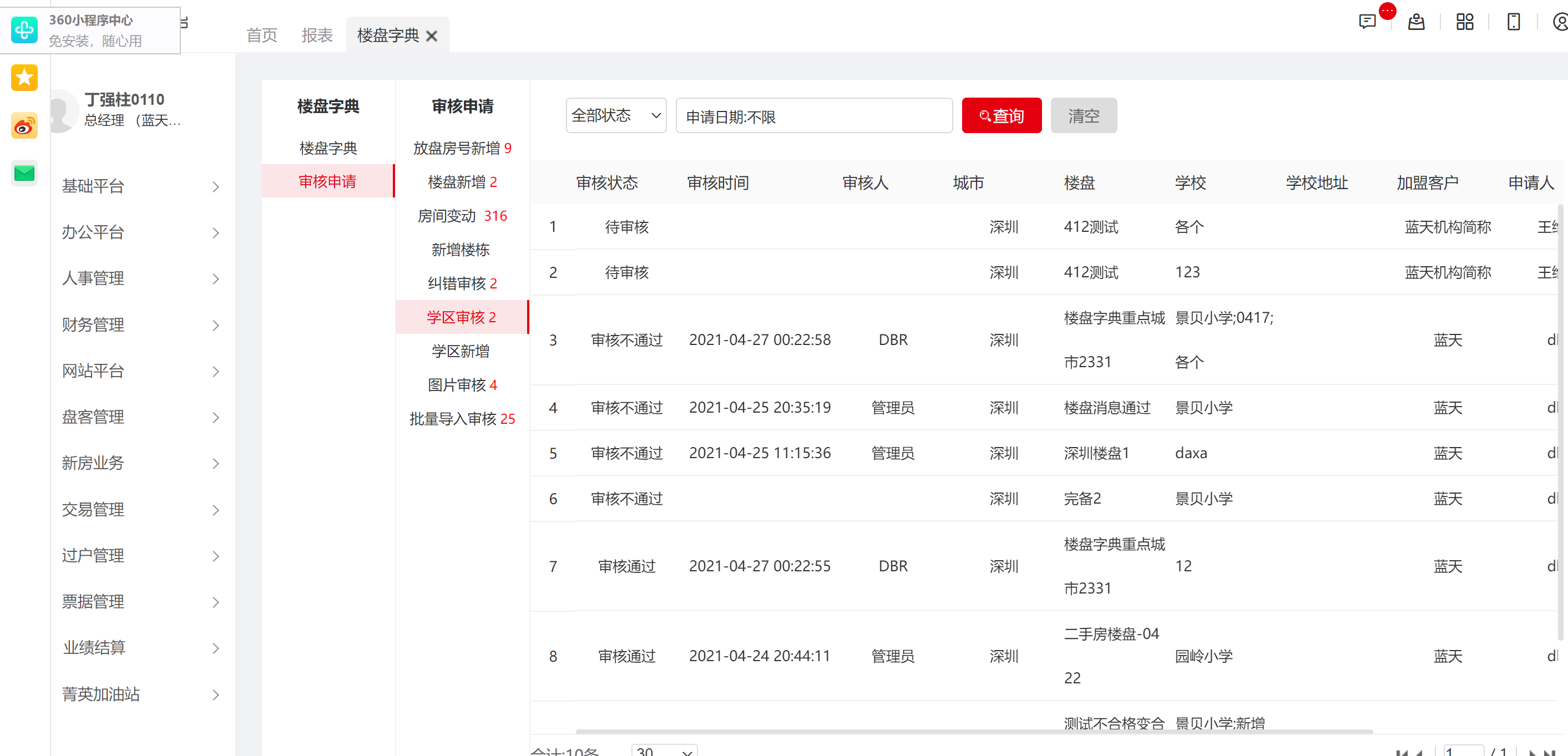Screen dimensions: 1568x756
Task: Click the vertical table scrollbar
Action: coord(1560,423)
